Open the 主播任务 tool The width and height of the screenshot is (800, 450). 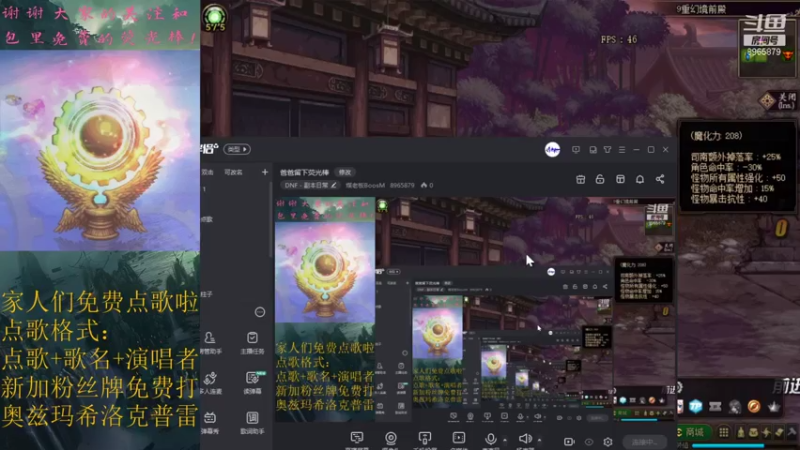click(x=252, y=342)
